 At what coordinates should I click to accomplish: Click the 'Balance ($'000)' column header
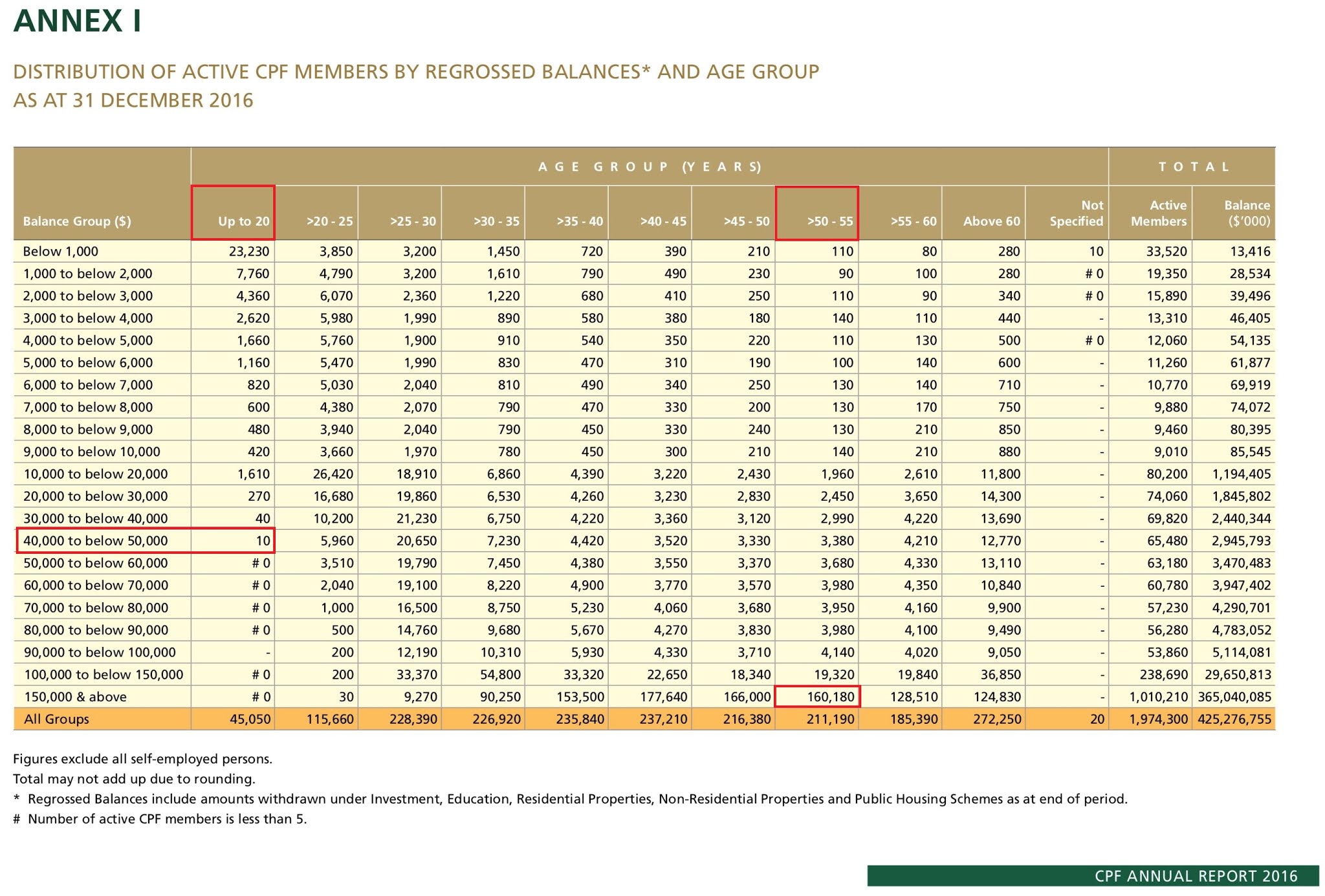pyautogui.click(x=1246, y=213)
